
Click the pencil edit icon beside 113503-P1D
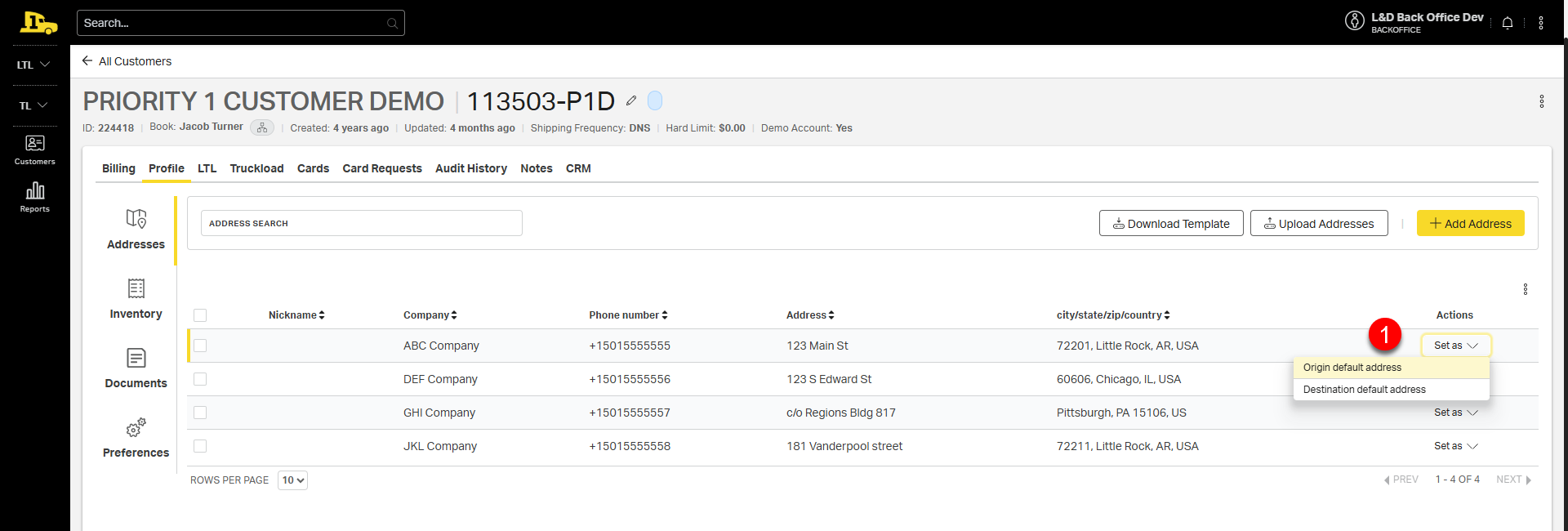pyautogui.click(x=630, y=100)
